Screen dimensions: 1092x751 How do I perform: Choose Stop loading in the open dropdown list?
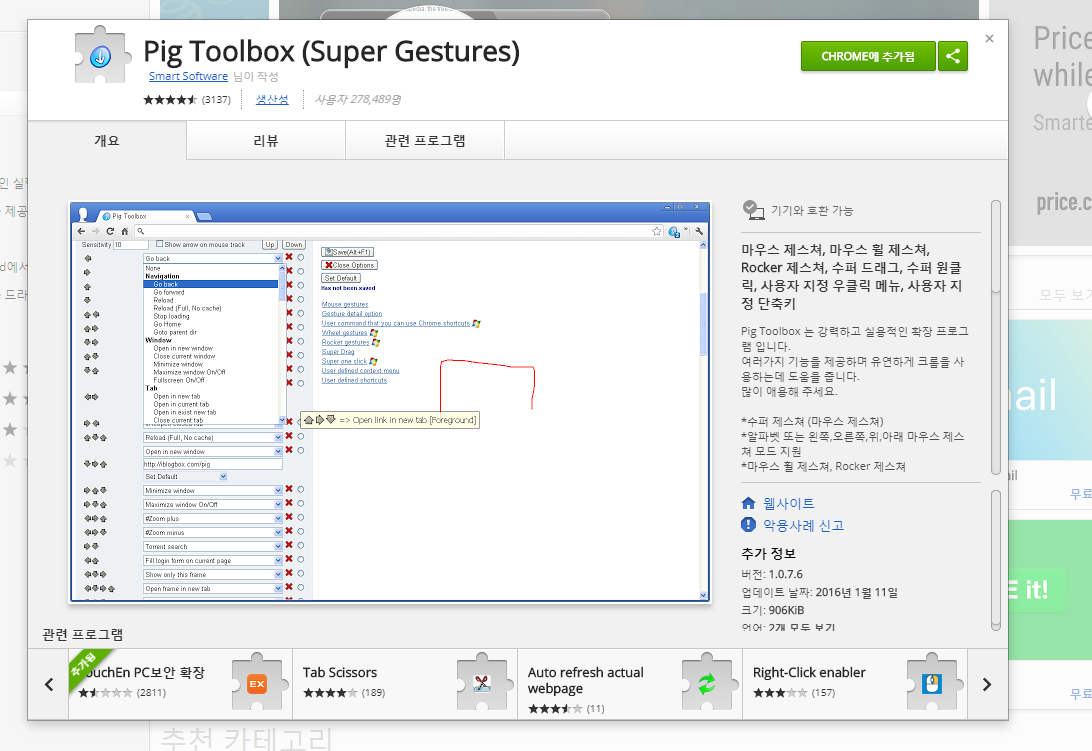[x=171, y=316]
